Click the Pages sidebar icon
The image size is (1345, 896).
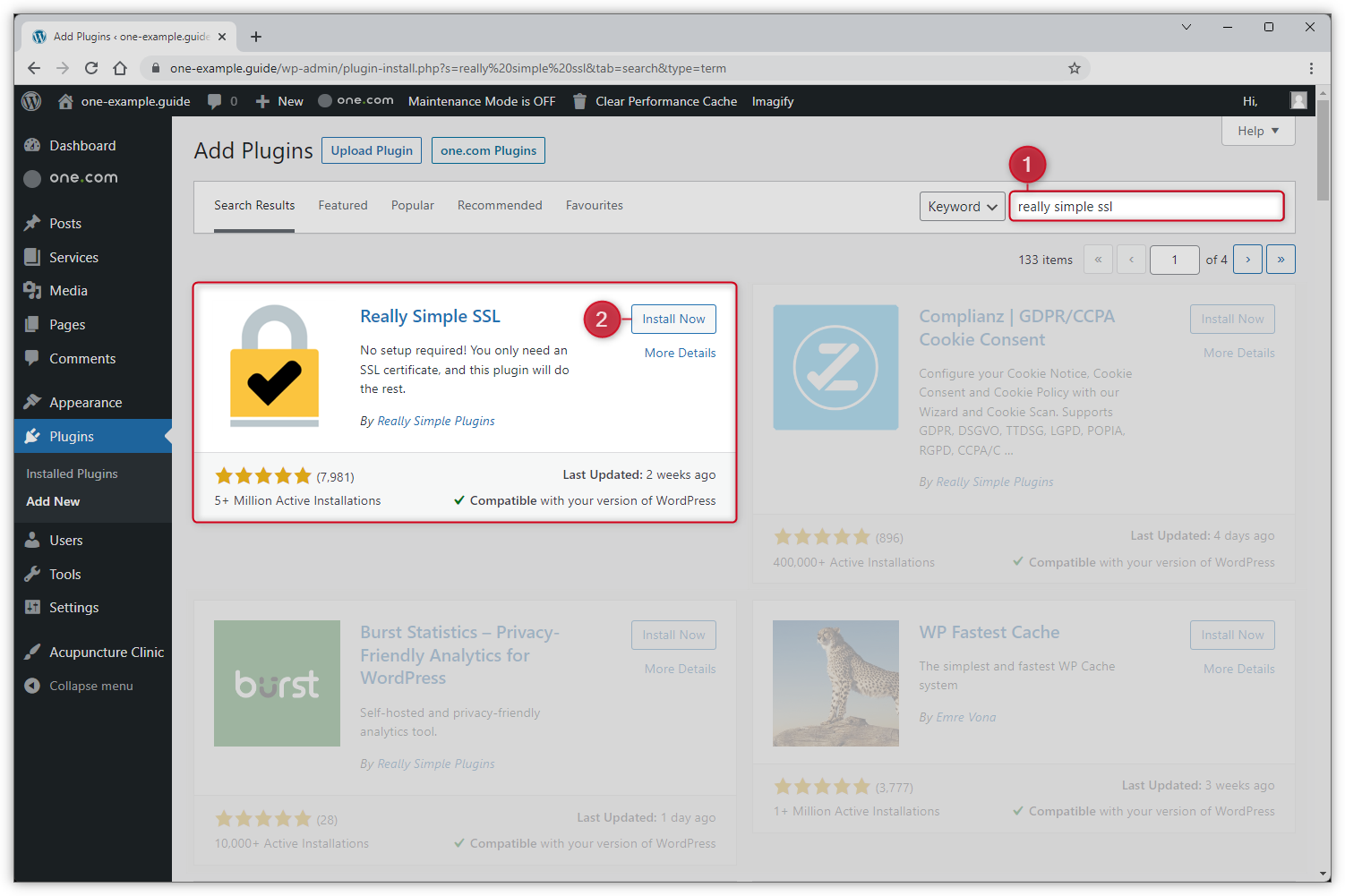(x=32, y=324)
